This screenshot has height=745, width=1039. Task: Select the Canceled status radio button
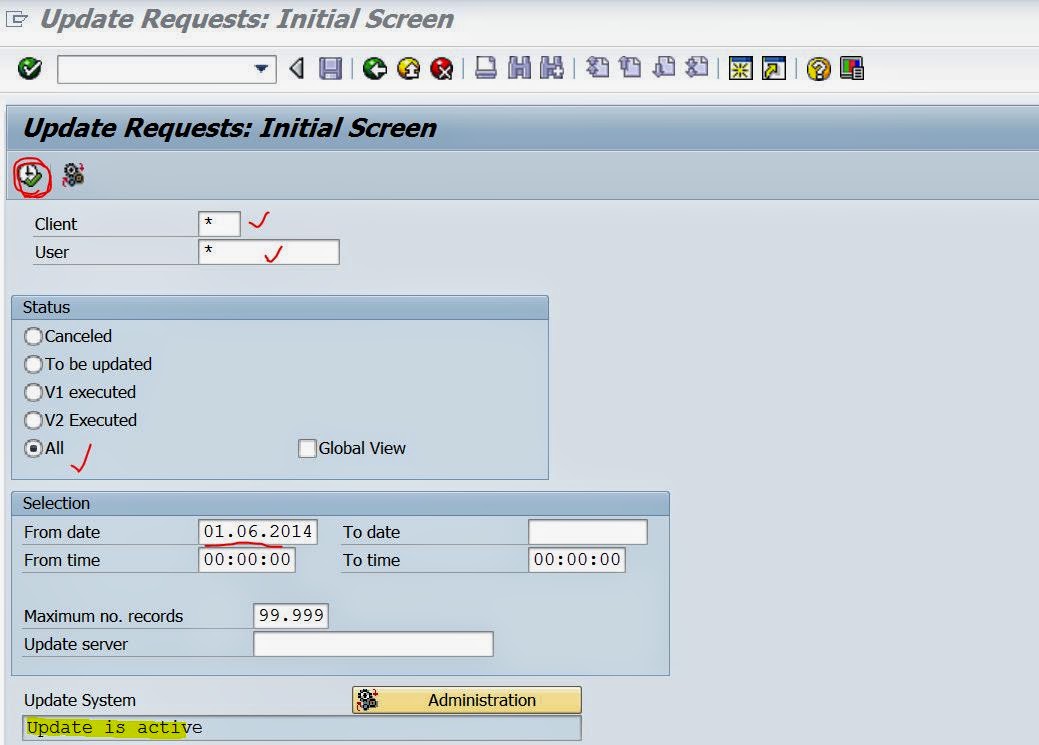point(33,336)
